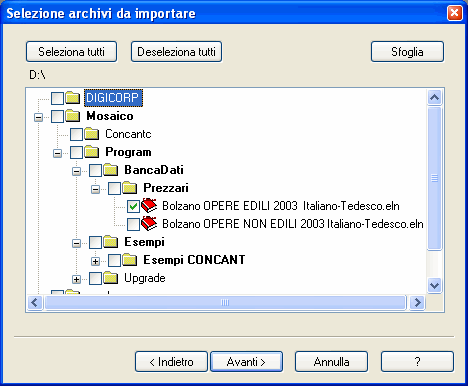The height and width of the screenshot is (386, 468).
Task: Click the Esempi folder icon
Action: coord(110,242)
